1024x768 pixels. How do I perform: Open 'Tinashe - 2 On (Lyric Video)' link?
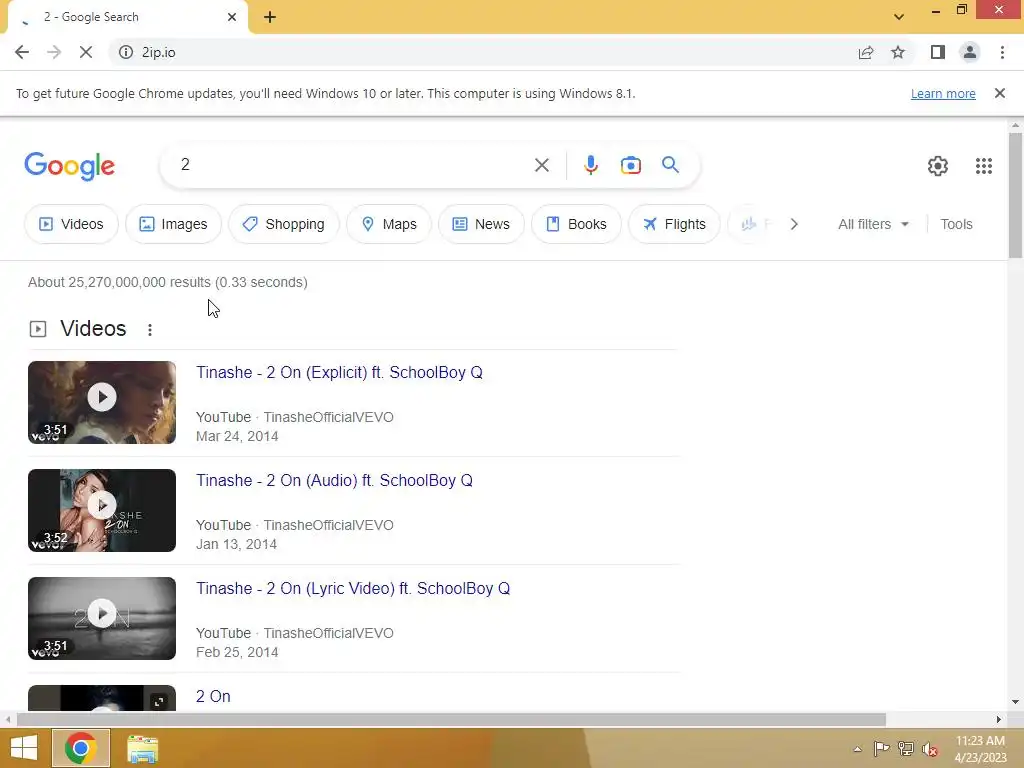[x=353, y=588]
